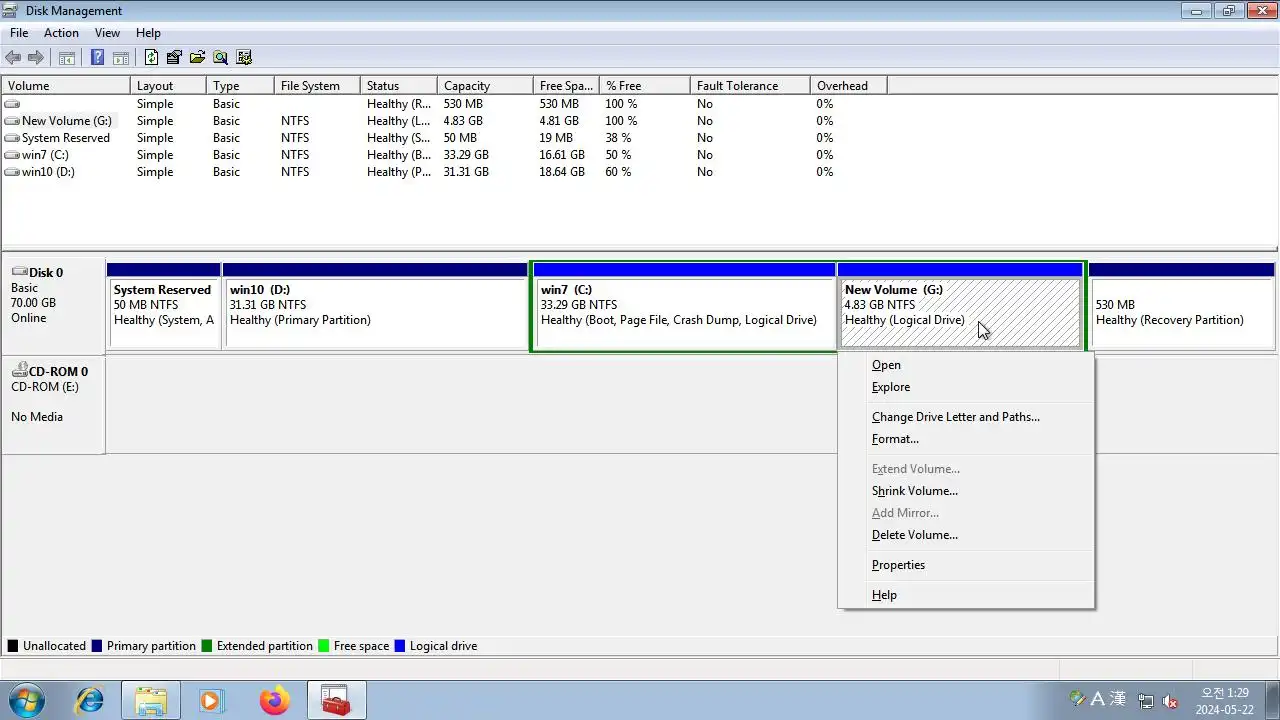This screenshot has height=720, width=1280.
Task: Click the System Reserved volume list icon
Action: [12, 138]
